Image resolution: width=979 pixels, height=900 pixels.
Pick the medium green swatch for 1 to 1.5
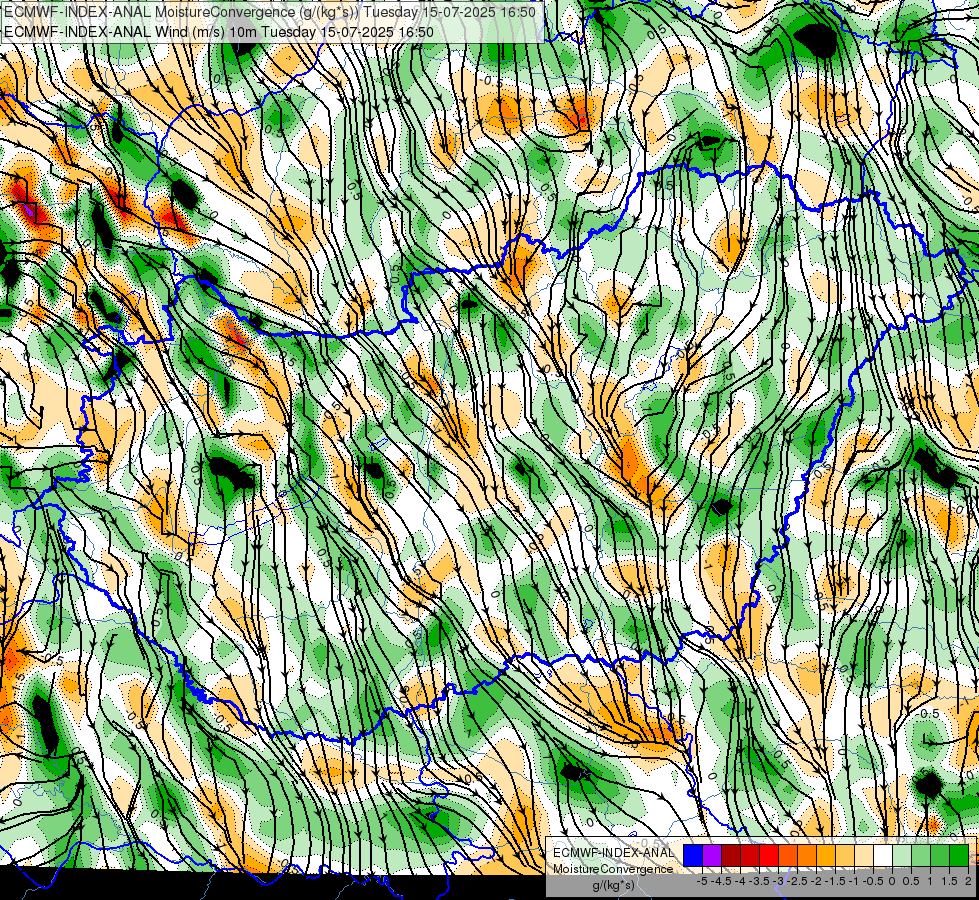coord(940,855)
